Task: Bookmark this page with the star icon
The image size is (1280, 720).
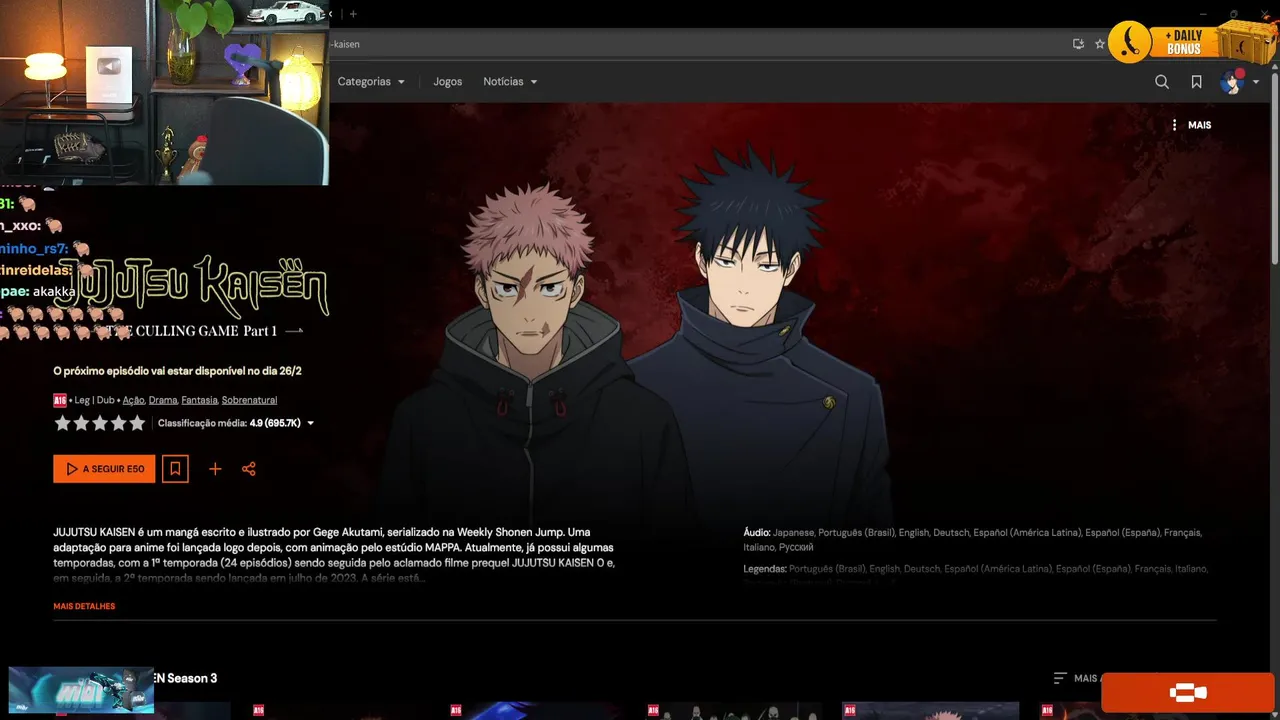Action: click(x=1100, y=44)
